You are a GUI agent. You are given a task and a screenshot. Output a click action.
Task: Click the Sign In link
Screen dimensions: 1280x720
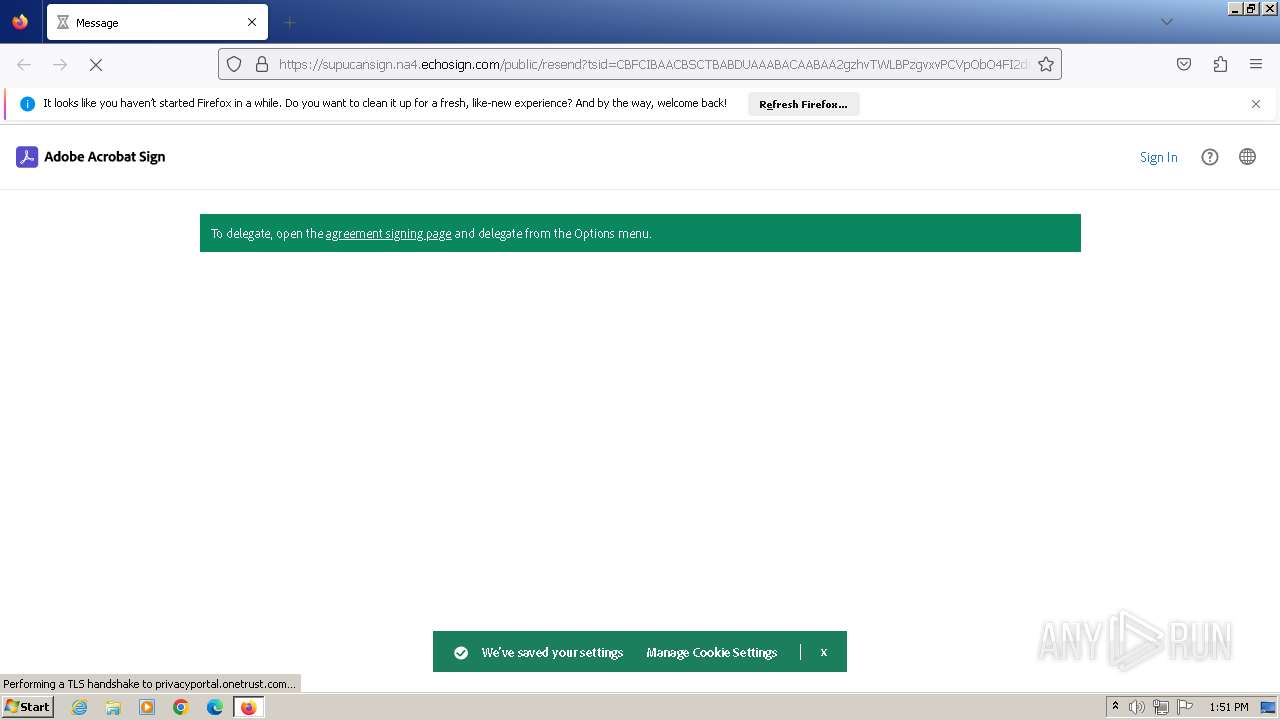tap(1159, 157)
